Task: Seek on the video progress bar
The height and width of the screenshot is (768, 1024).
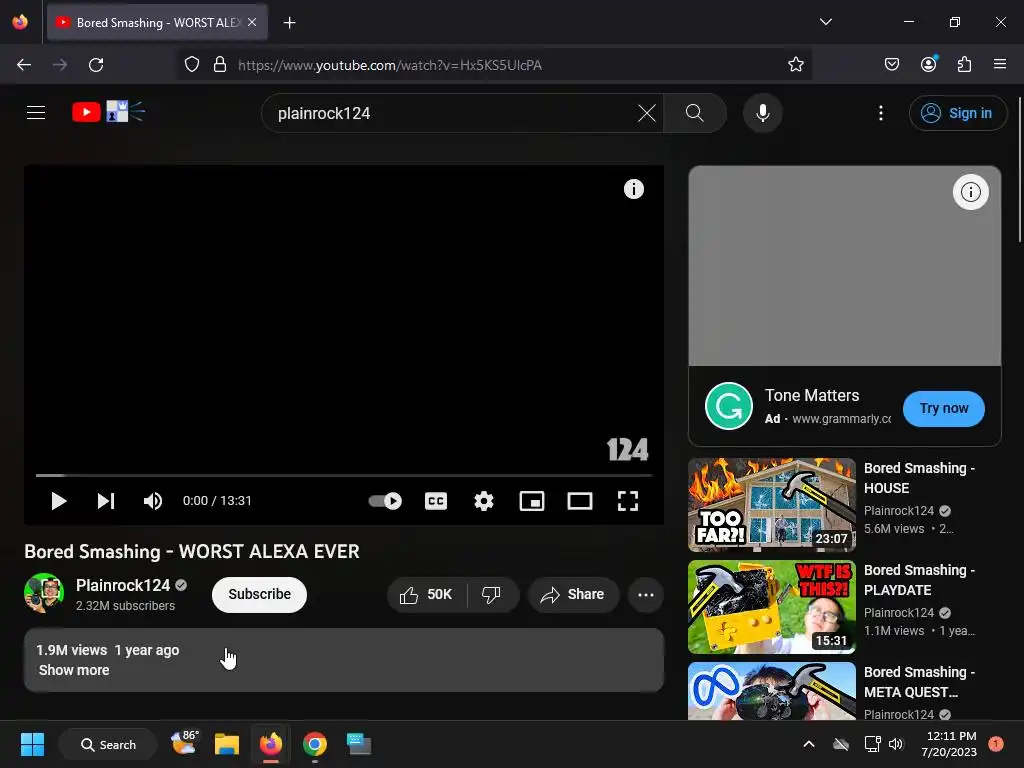Action: click(x=344, y=475)
